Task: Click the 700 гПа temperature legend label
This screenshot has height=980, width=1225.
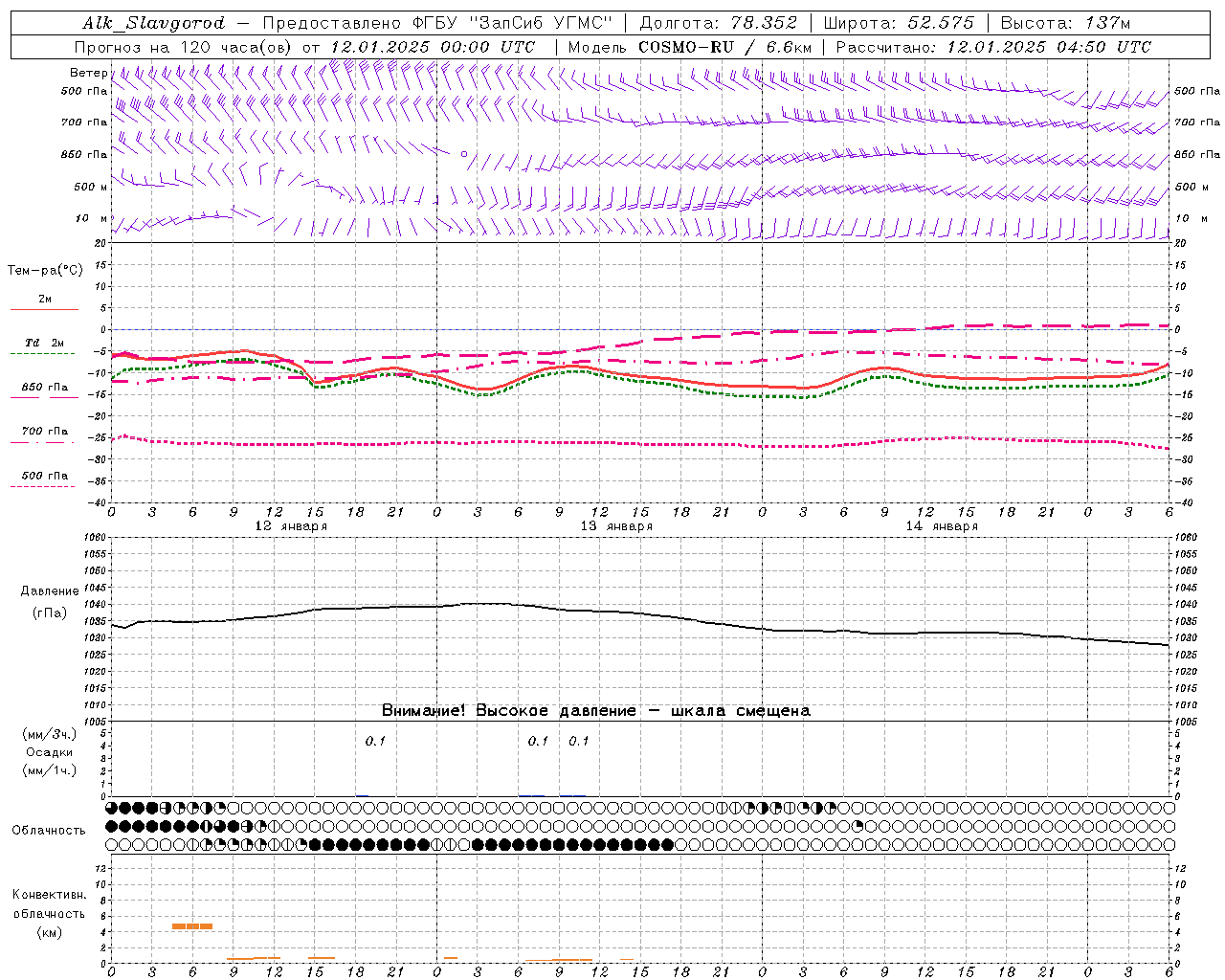Action: click(x=45, y=431)
